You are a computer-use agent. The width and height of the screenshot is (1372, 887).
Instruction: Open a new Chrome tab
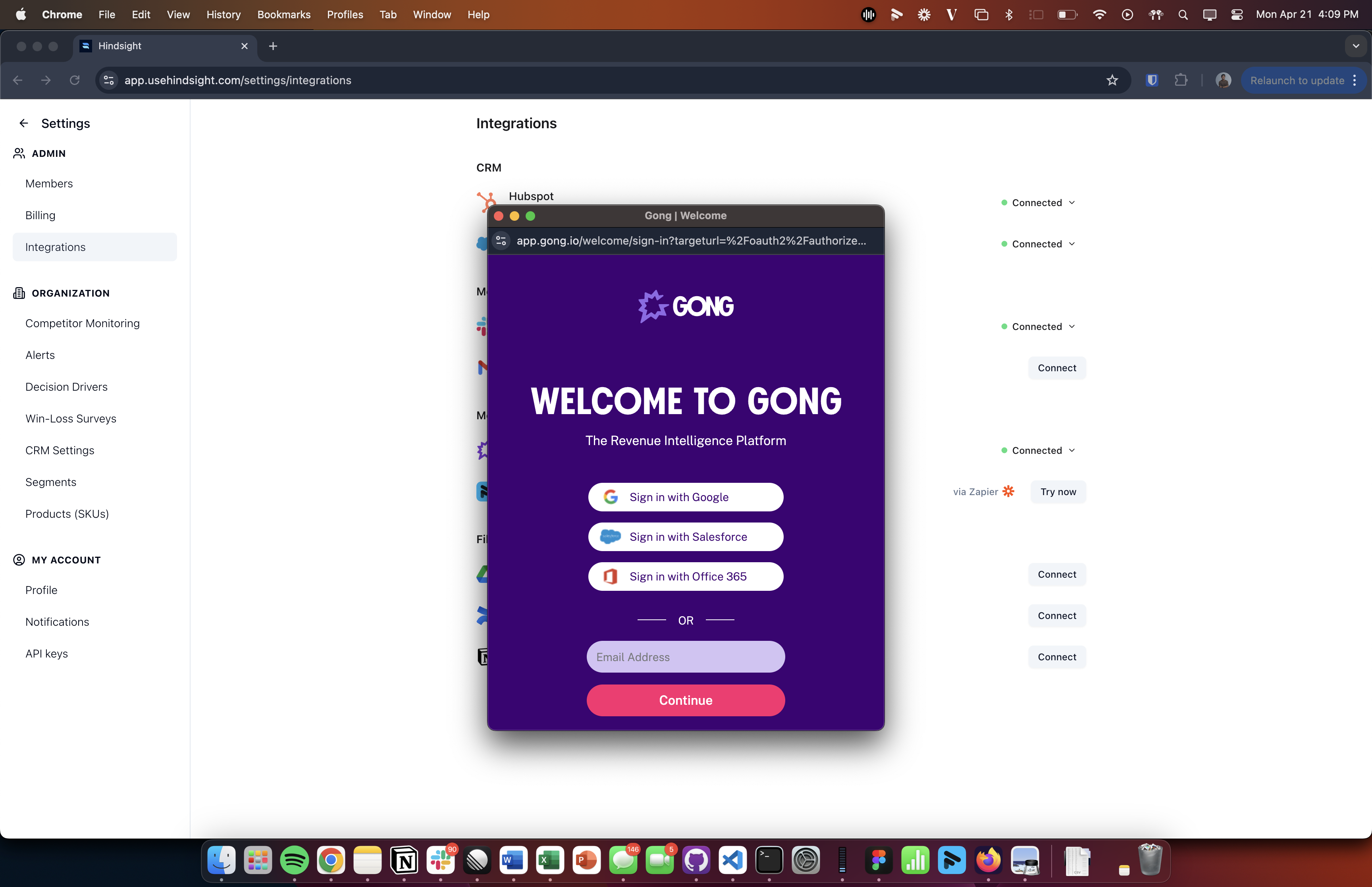[273, 46]
